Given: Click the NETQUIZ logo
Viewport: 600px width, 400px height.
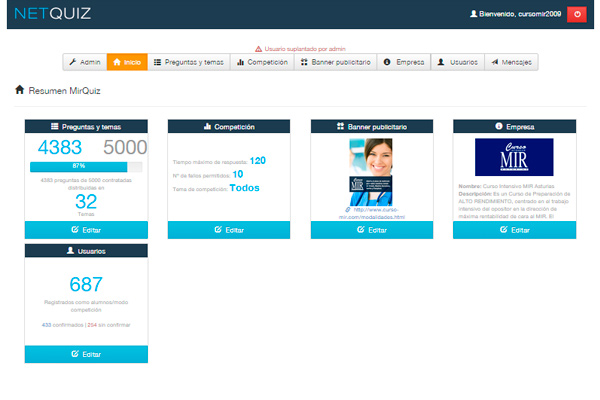Looking at the screenshot, I should coord(52,14).
